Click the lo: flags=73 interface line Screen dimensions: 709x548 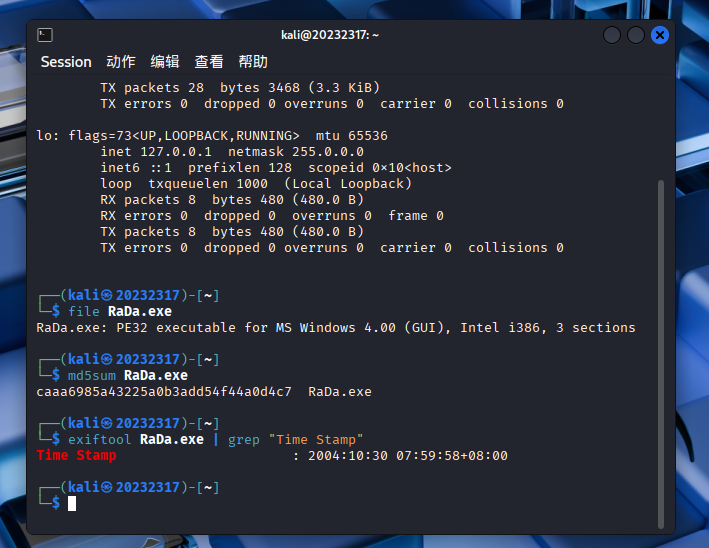[x=212, y=136]
